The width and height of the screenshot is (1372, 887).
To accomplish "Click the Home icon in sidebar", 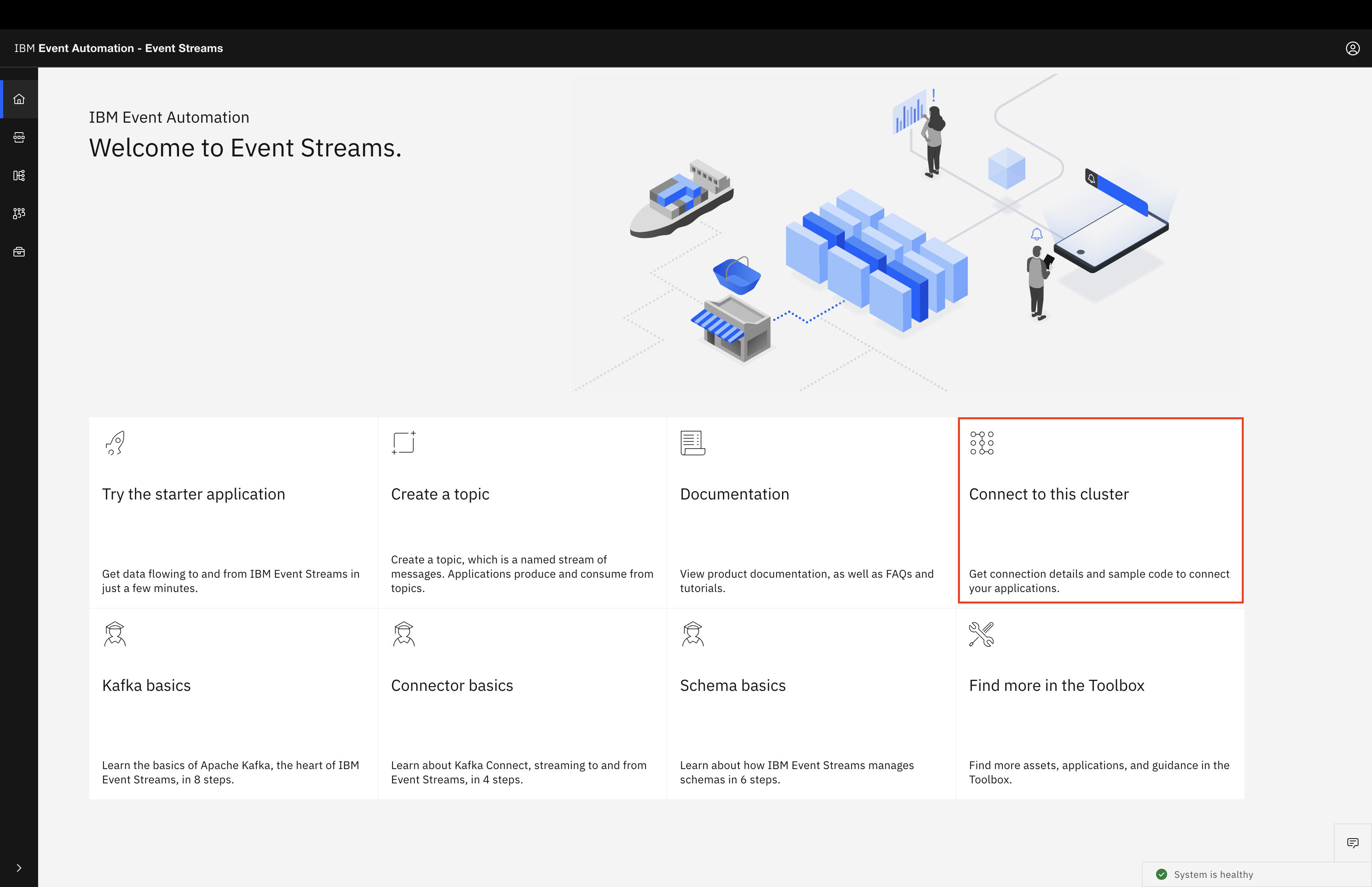I will click(x=19, y=99).
